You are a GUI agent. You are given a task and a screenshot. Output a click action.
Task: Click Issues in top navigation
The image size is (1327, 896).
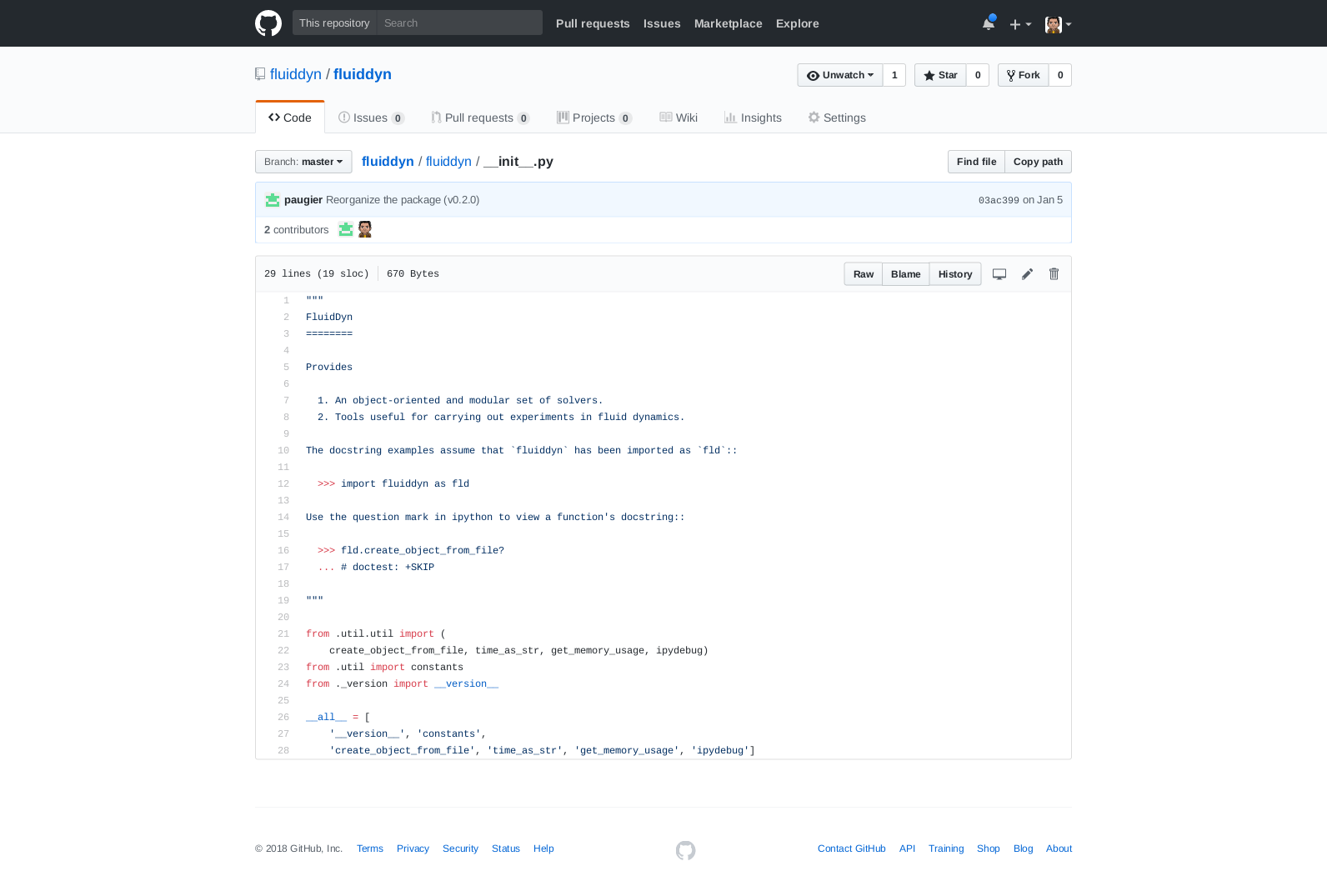[662, 23]
